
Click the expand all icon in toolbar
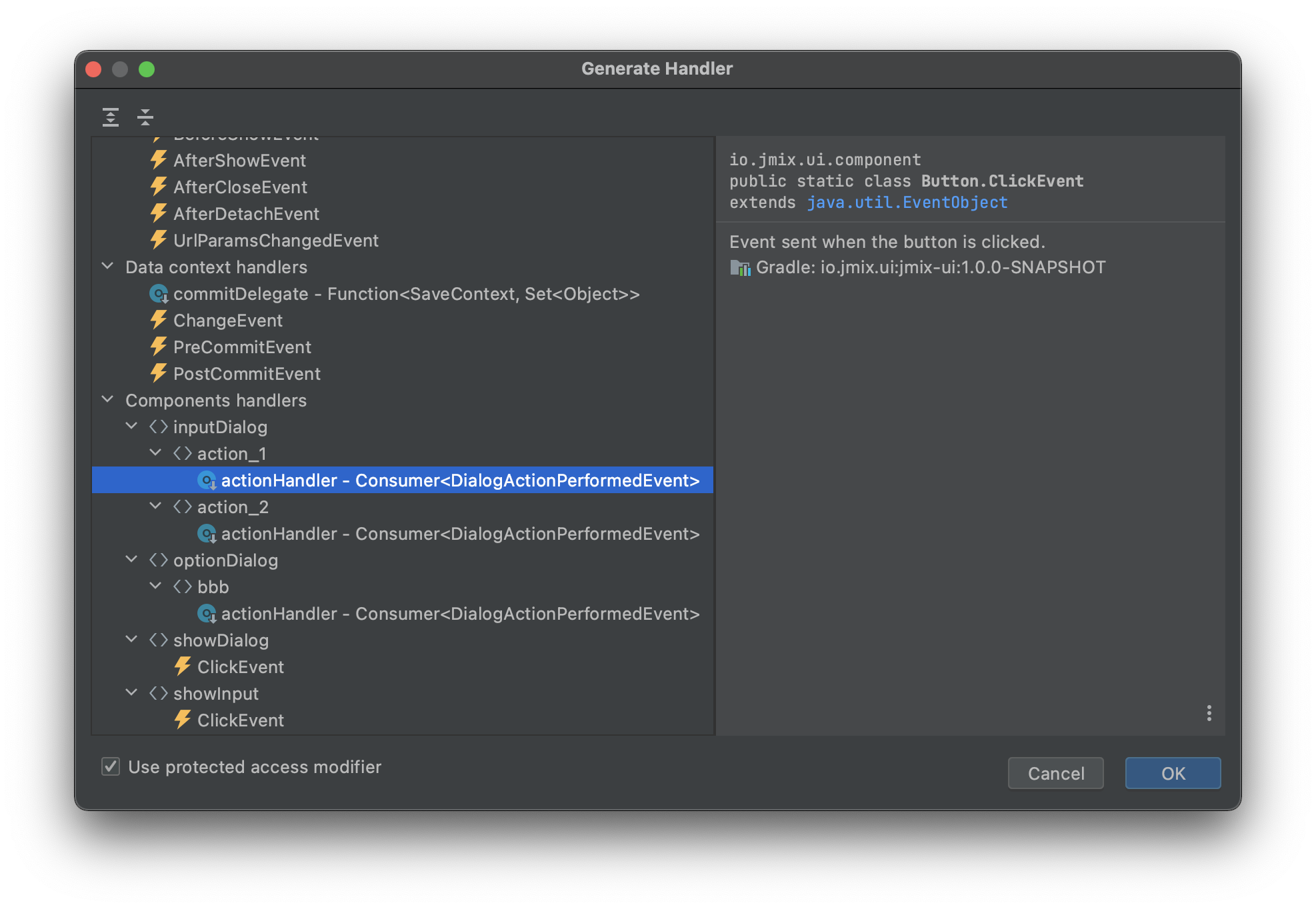point(110,117)
